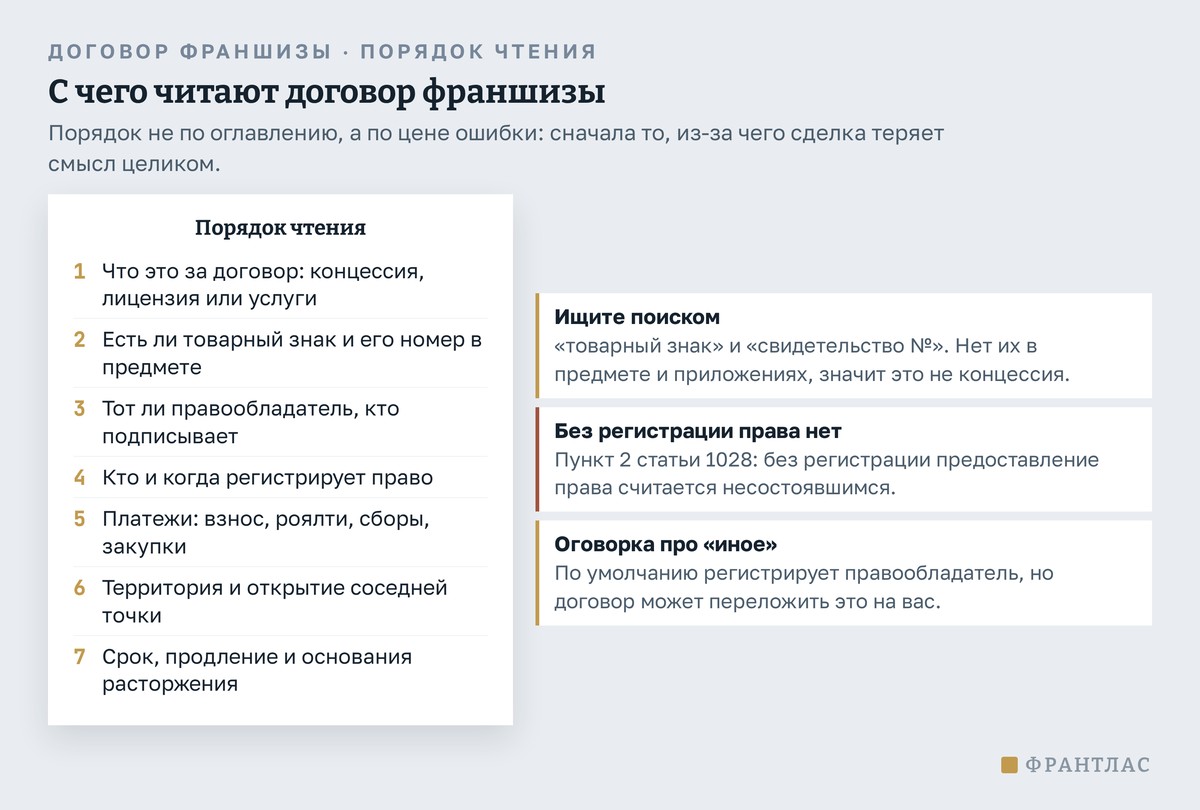Select item 'Есть ли товарный знак и его номер'
The image size is (1200, 810).
click(x=280, y=353)
